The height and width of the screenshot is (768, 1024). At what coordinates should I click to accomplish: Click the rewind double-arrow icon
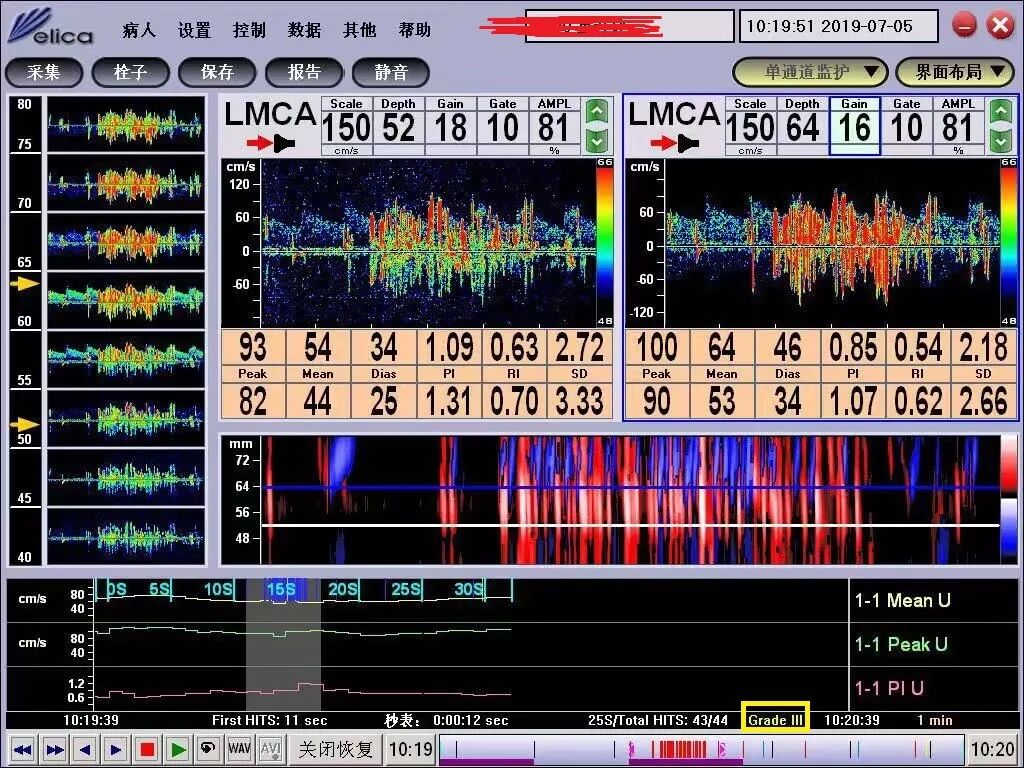24,748
